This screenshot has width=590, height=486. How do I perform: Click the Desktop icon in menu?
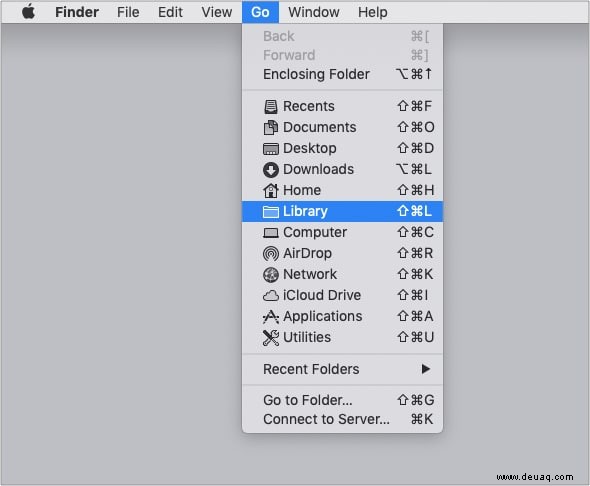click(271, 149)
